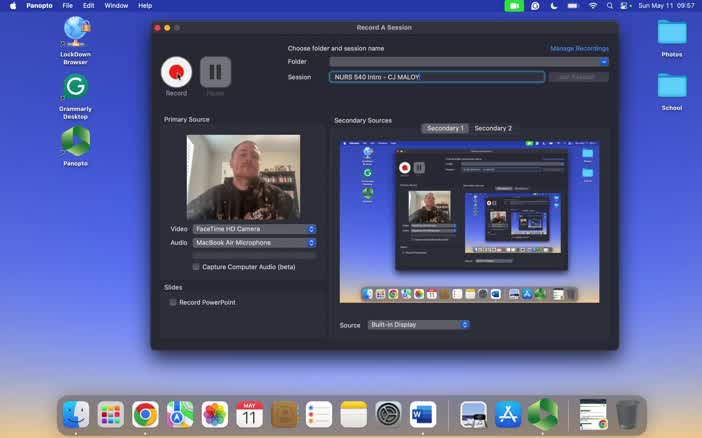Open the Audio microphone dropdown

(x=254, y=243)
